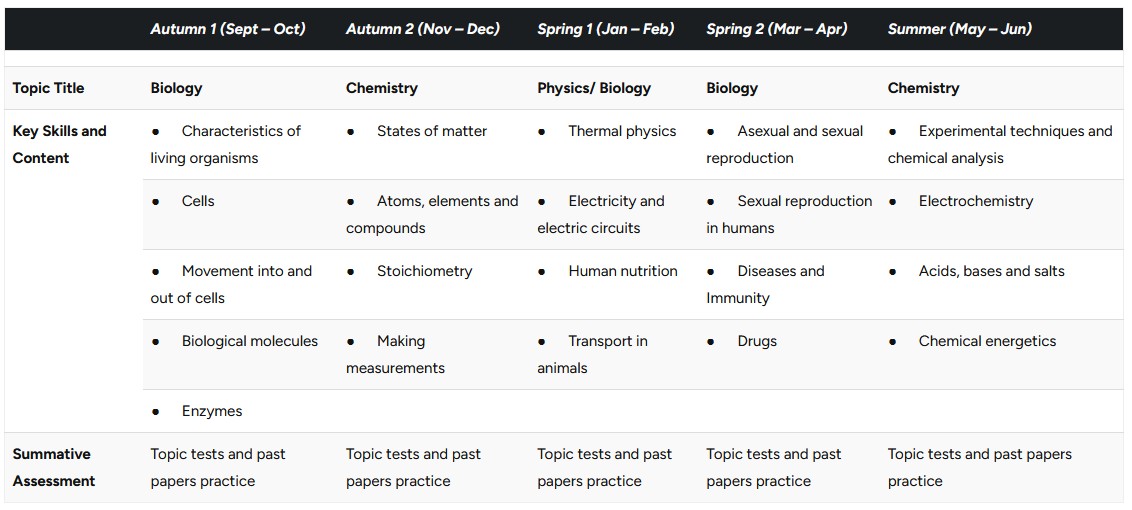
Task: Click the Enzymes bullet item
Action: point(212,411)
